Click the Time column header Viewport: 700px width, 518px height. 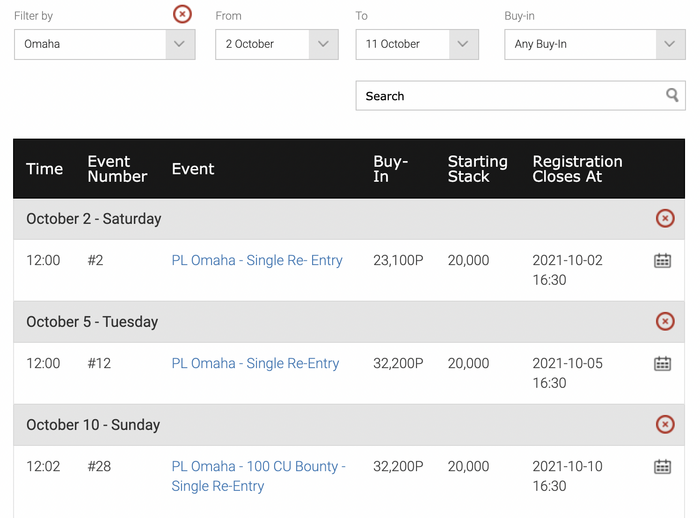click(x=44, y=169)
